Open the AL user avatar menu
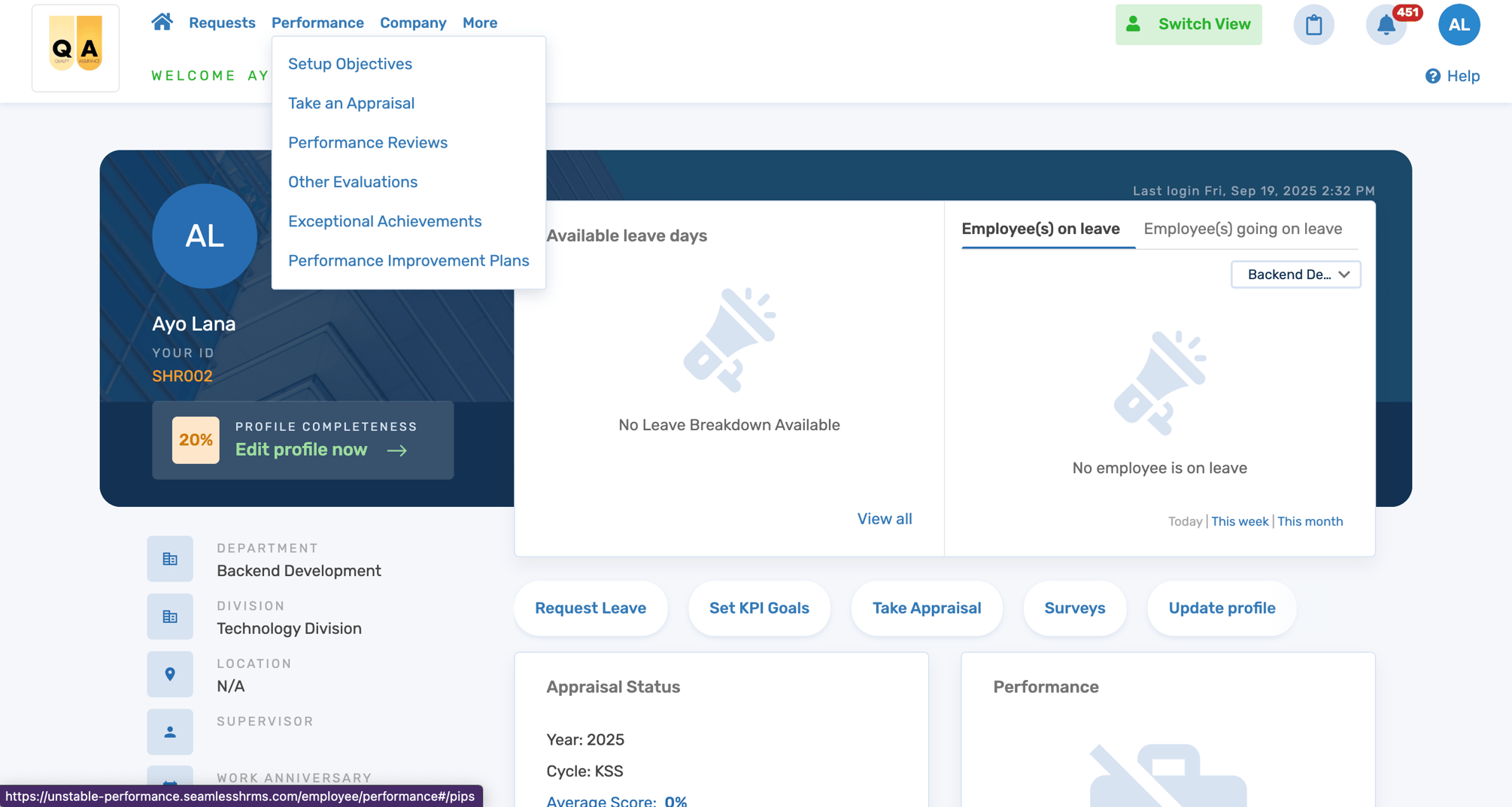The image size is (1512, 807). [x=1459, y=24]
